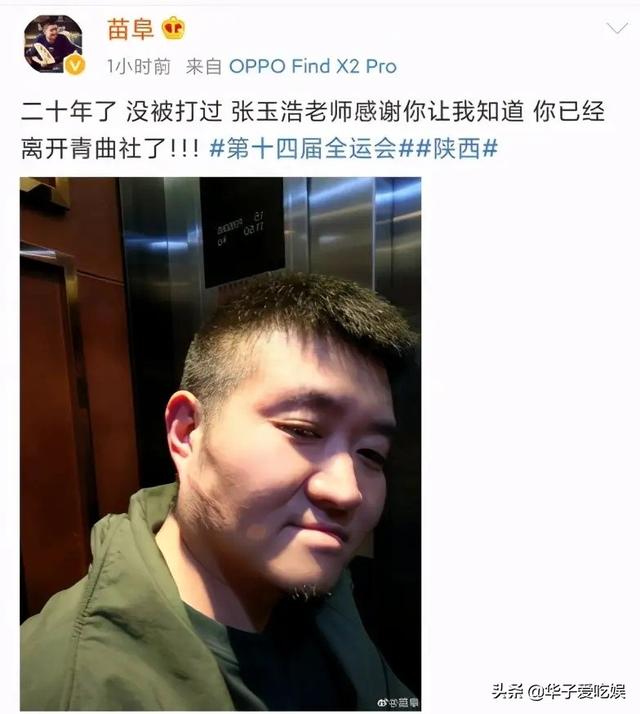This screenshot has height=714, width=640.
Task: Tap the 1小时前 post timestamp
Action: [139, 67]
